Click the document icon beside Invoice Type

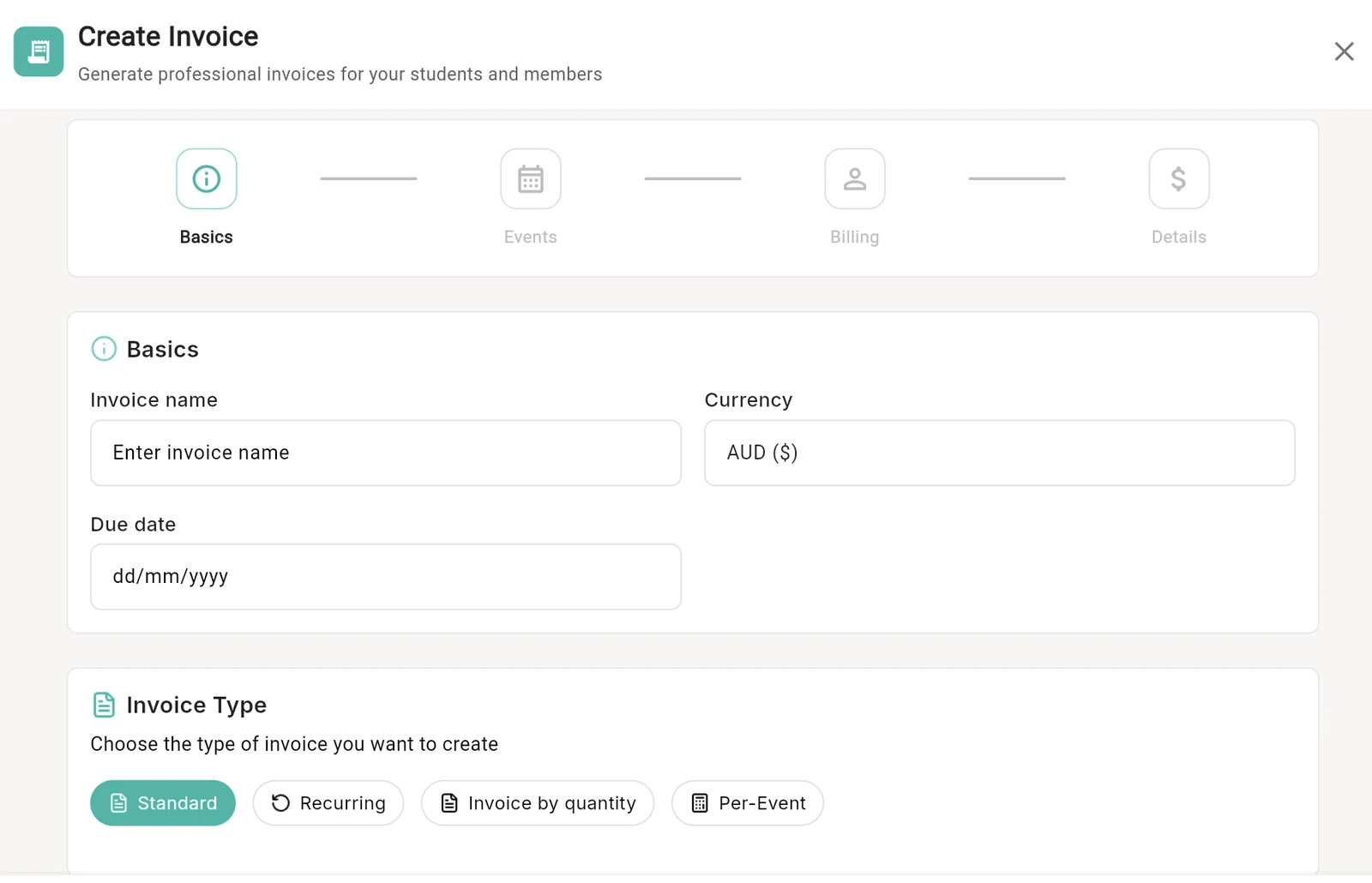point(104,705)
